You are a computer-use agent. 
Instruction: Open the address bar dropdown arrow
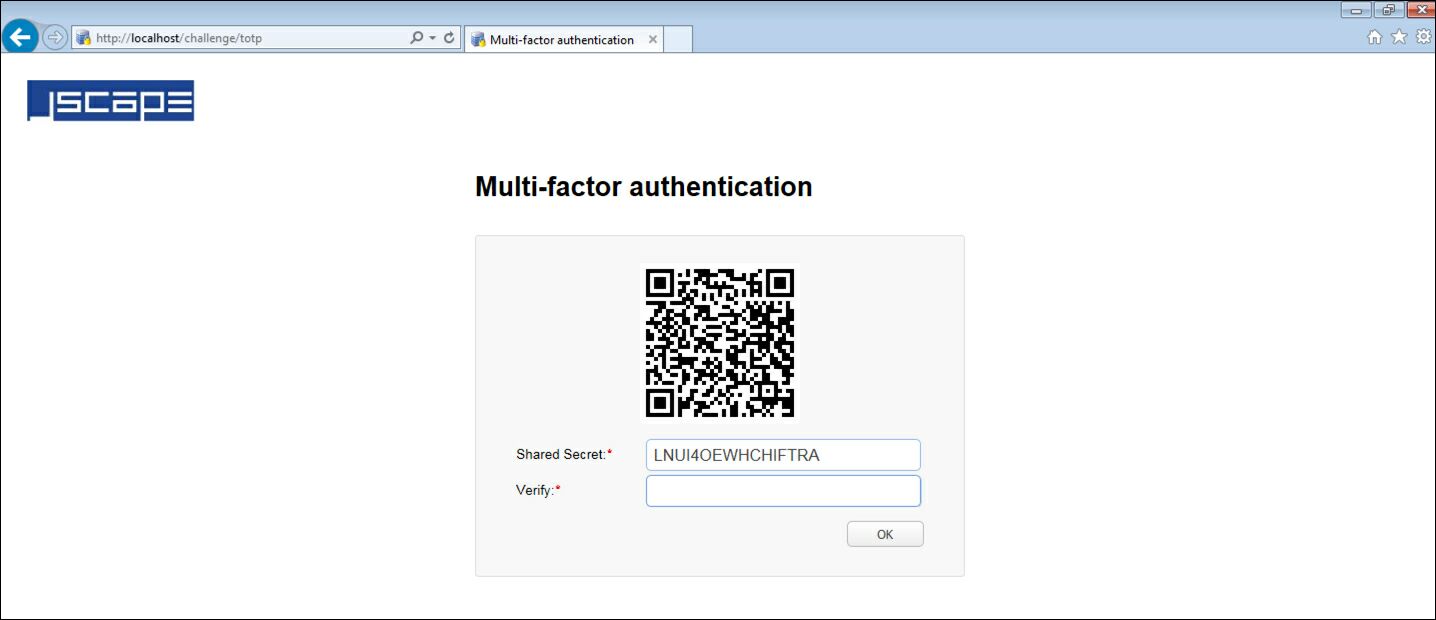(432, 38)
